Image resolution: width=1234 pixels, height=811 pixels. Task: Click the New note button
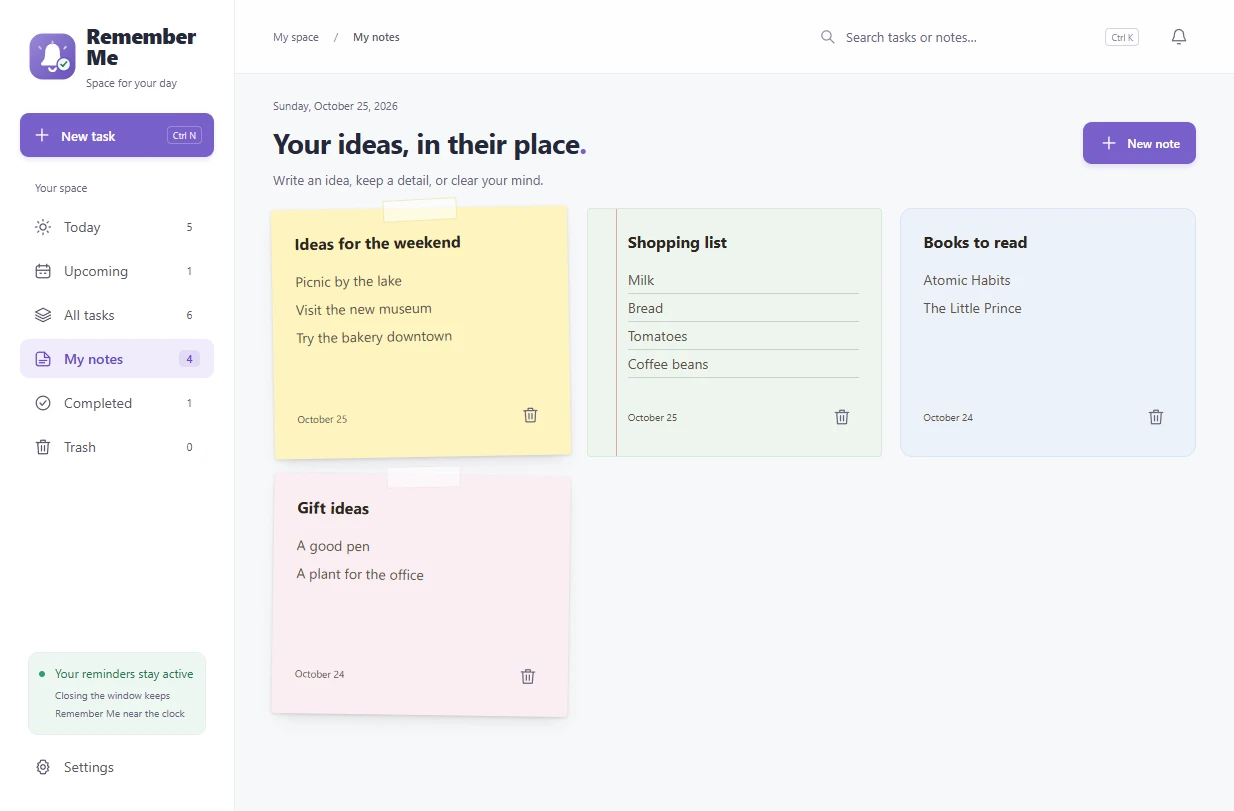1139,143
